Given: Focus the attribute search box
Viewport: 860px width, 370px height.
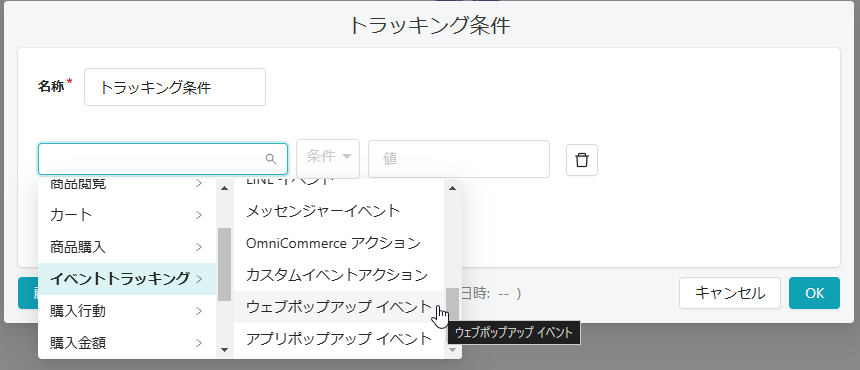Looking at the screenshot, I should [x=163, y=159].
